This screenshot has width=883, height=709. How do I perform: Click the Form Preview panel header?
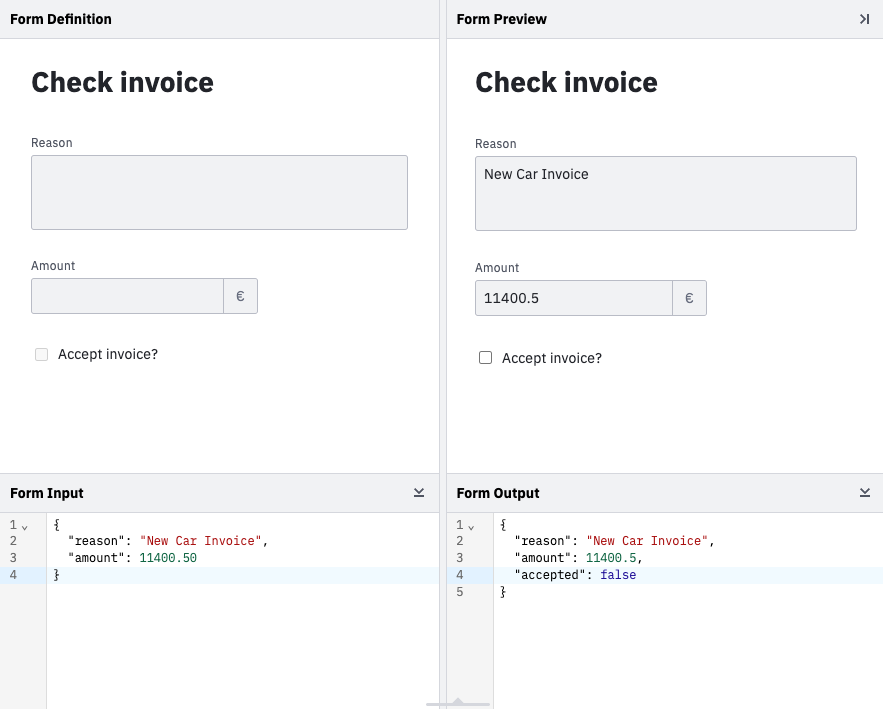[x=665, y=19]
